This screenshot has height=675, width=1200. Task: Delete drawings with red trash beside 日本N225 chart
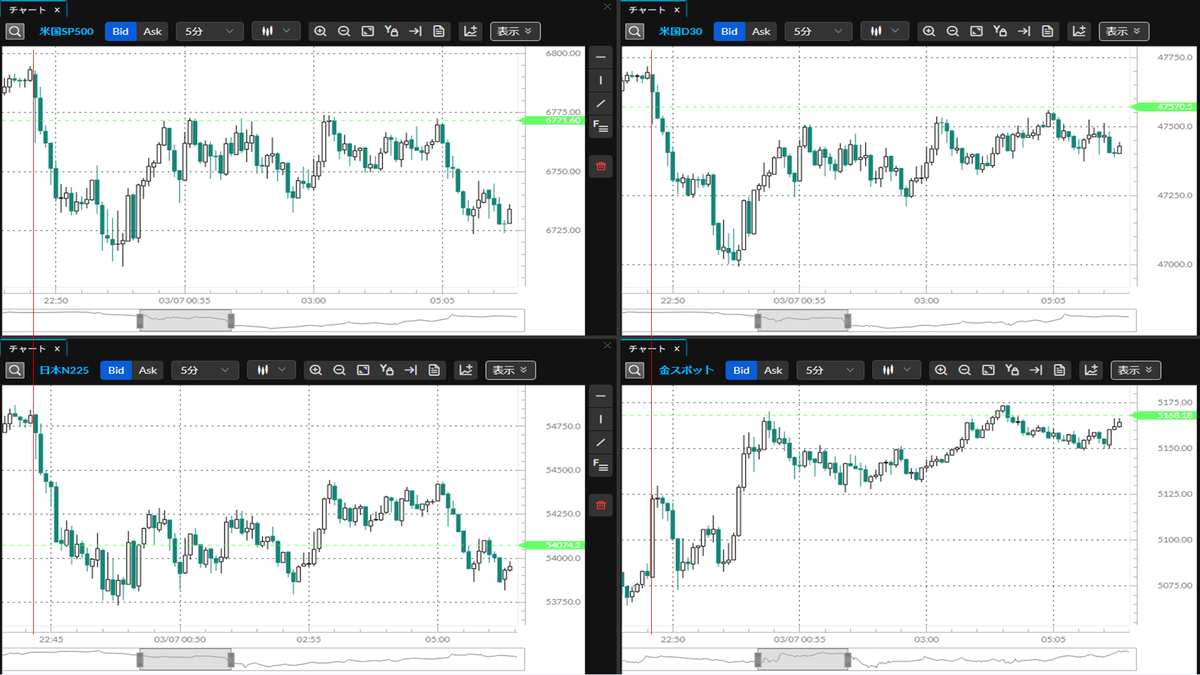tap(601, 505)
